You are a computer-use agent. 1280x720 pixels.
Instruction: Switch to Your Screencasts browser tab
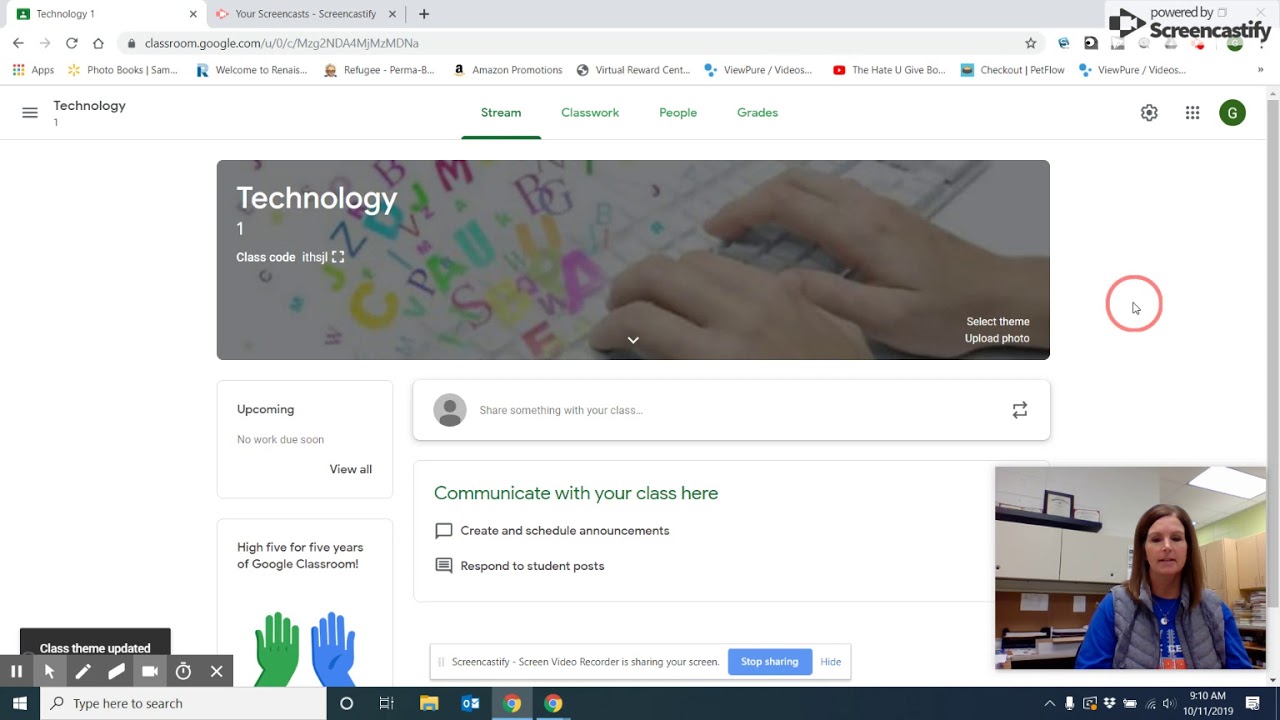tap(305, 14)
